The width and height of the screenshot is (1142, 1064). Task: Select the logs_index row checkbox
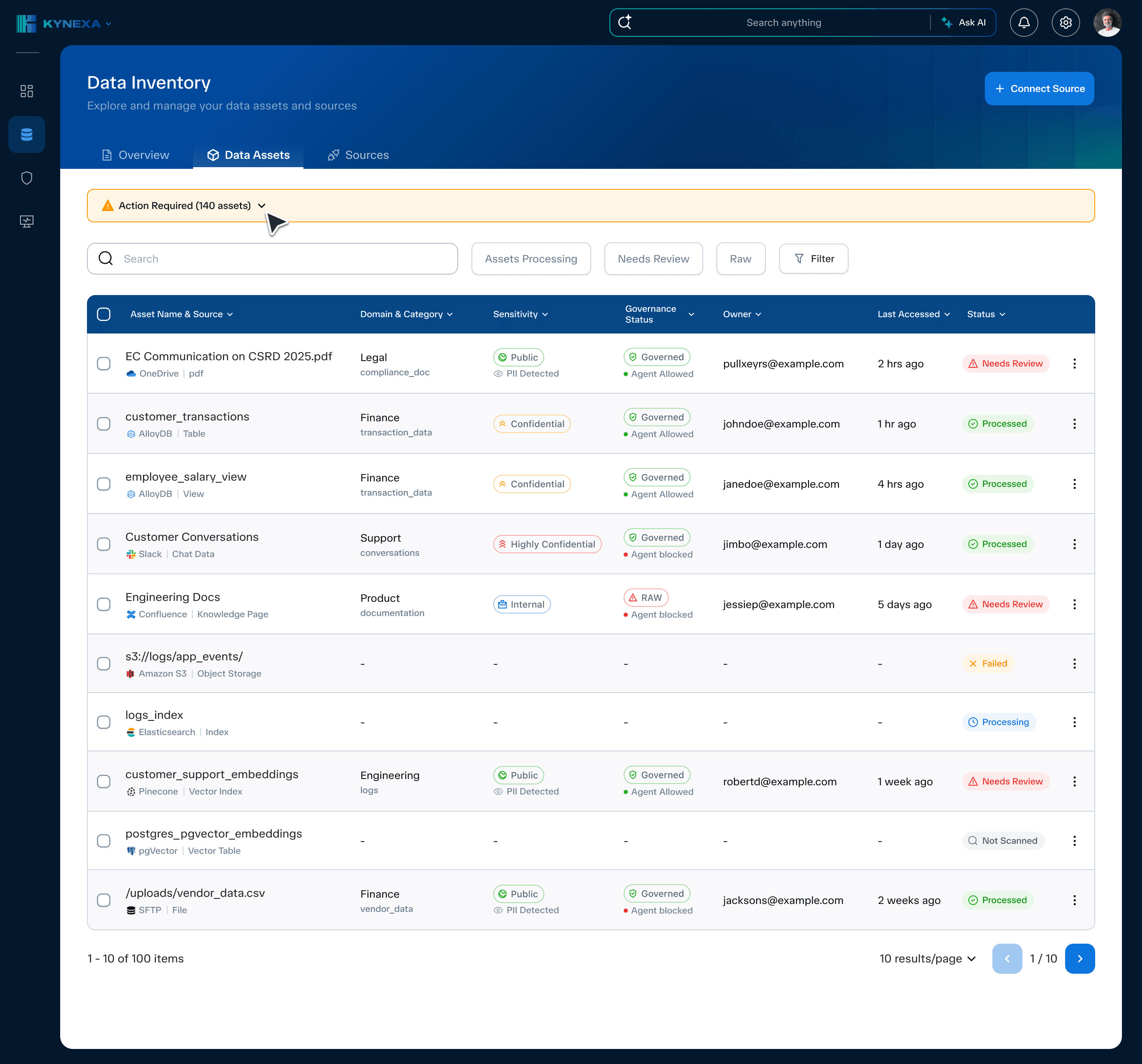tap(103, 722)
